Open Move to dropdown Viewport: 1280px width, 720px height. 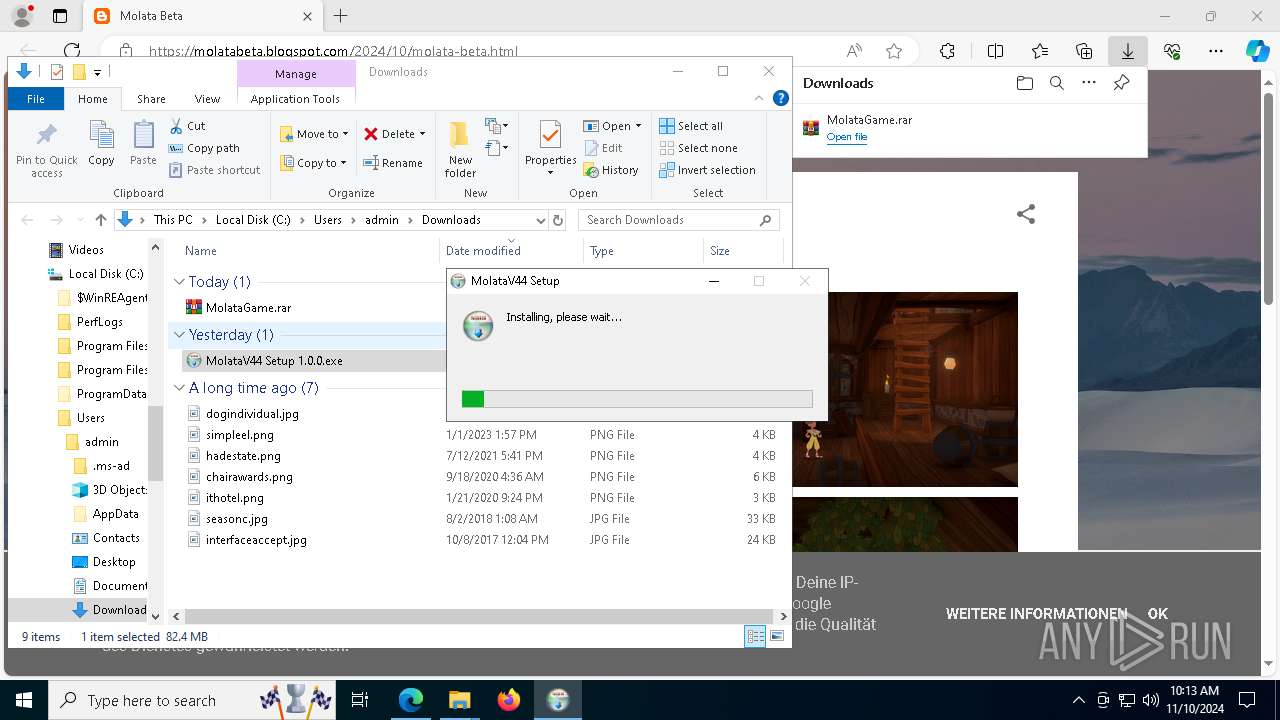coord(314,134)
